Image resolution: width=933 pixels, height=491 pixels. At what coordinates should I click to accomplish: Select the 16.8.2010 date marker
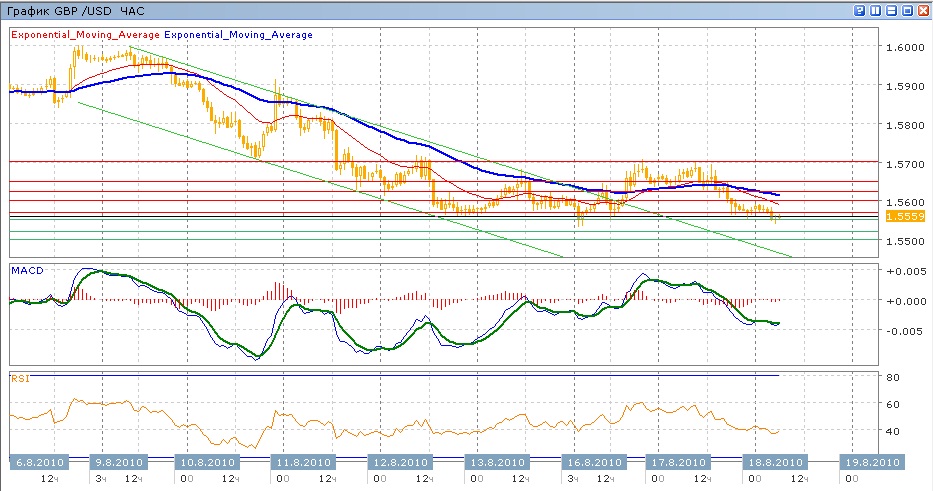(592, 463)
